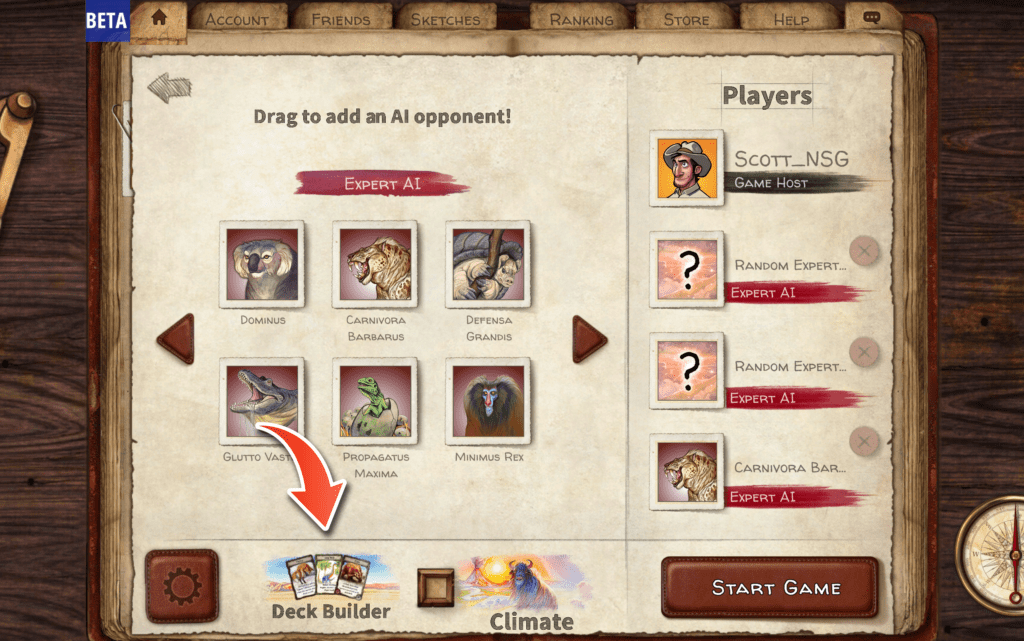The width and height of the screenshot is (1024, 641).
Task: Open the Friends tab
Action: pos(341,19)
